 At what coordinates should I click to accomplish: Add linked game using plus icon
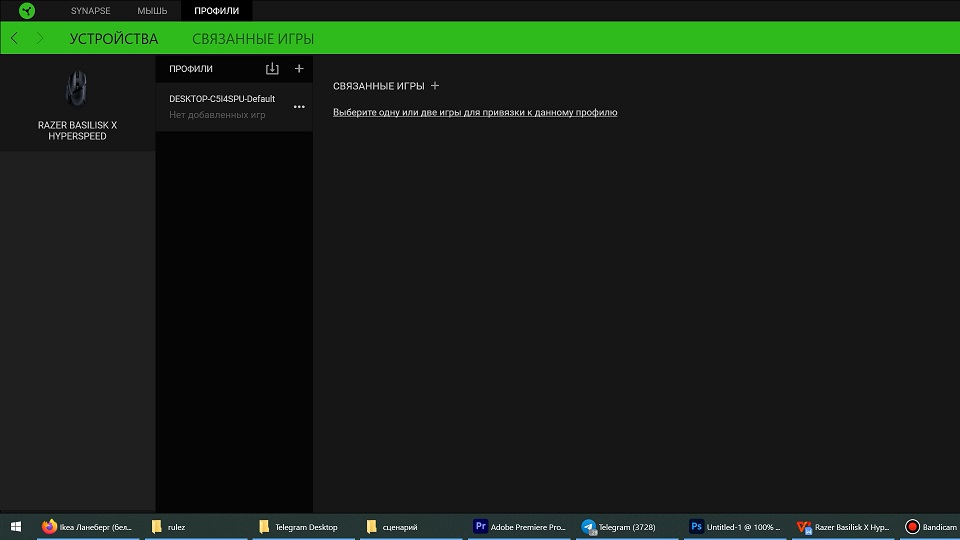click(435, 86)
